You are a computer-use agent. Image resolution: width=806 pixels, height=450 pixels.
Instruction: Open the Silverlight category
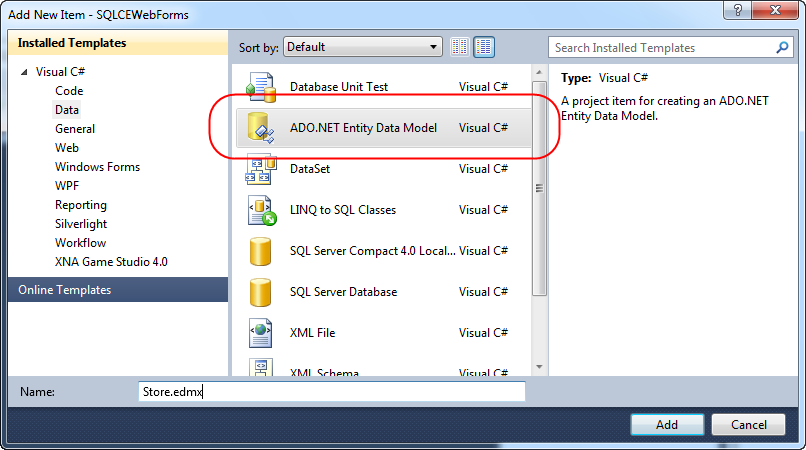click(81, 224)
